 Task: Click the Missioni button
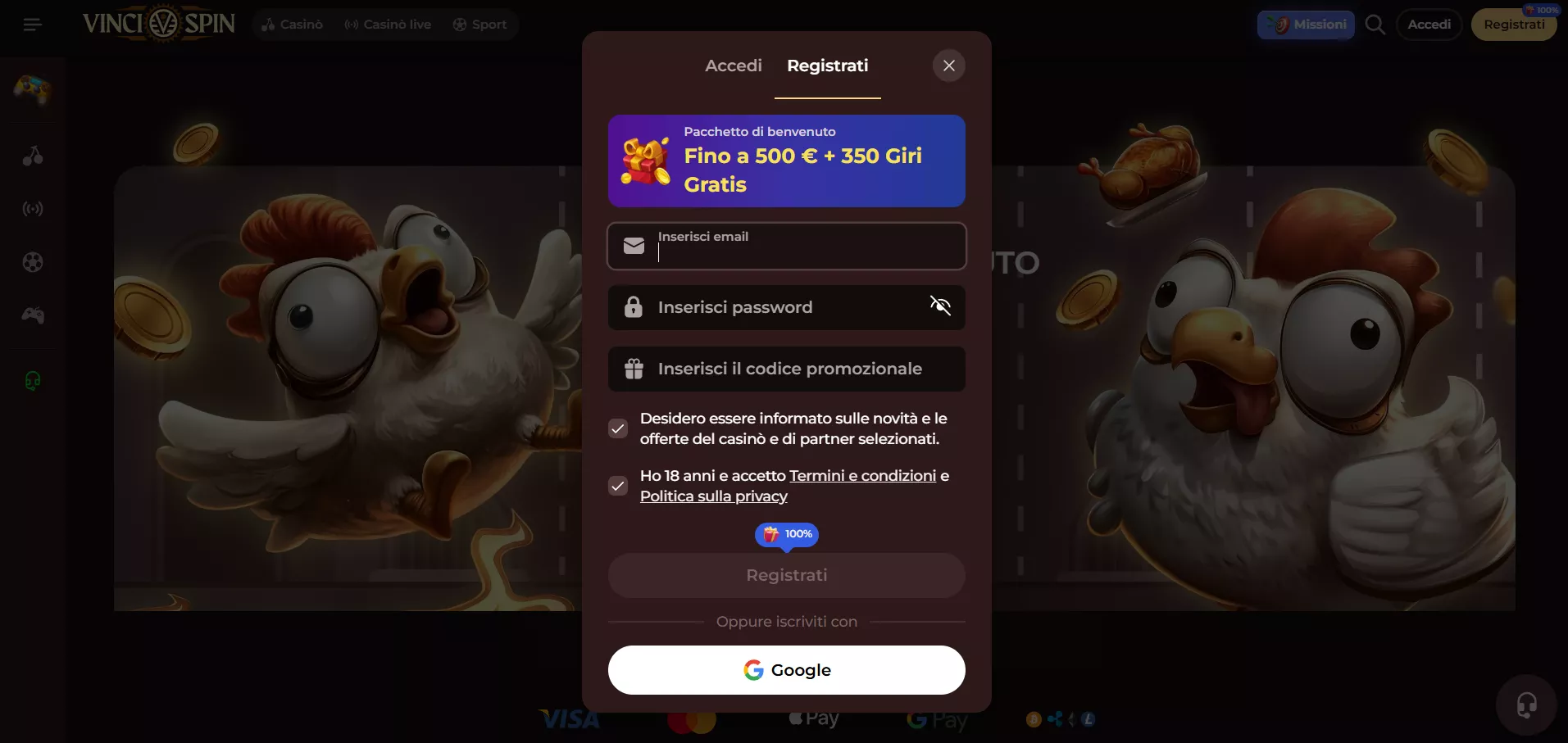[x=1306, y=25]
